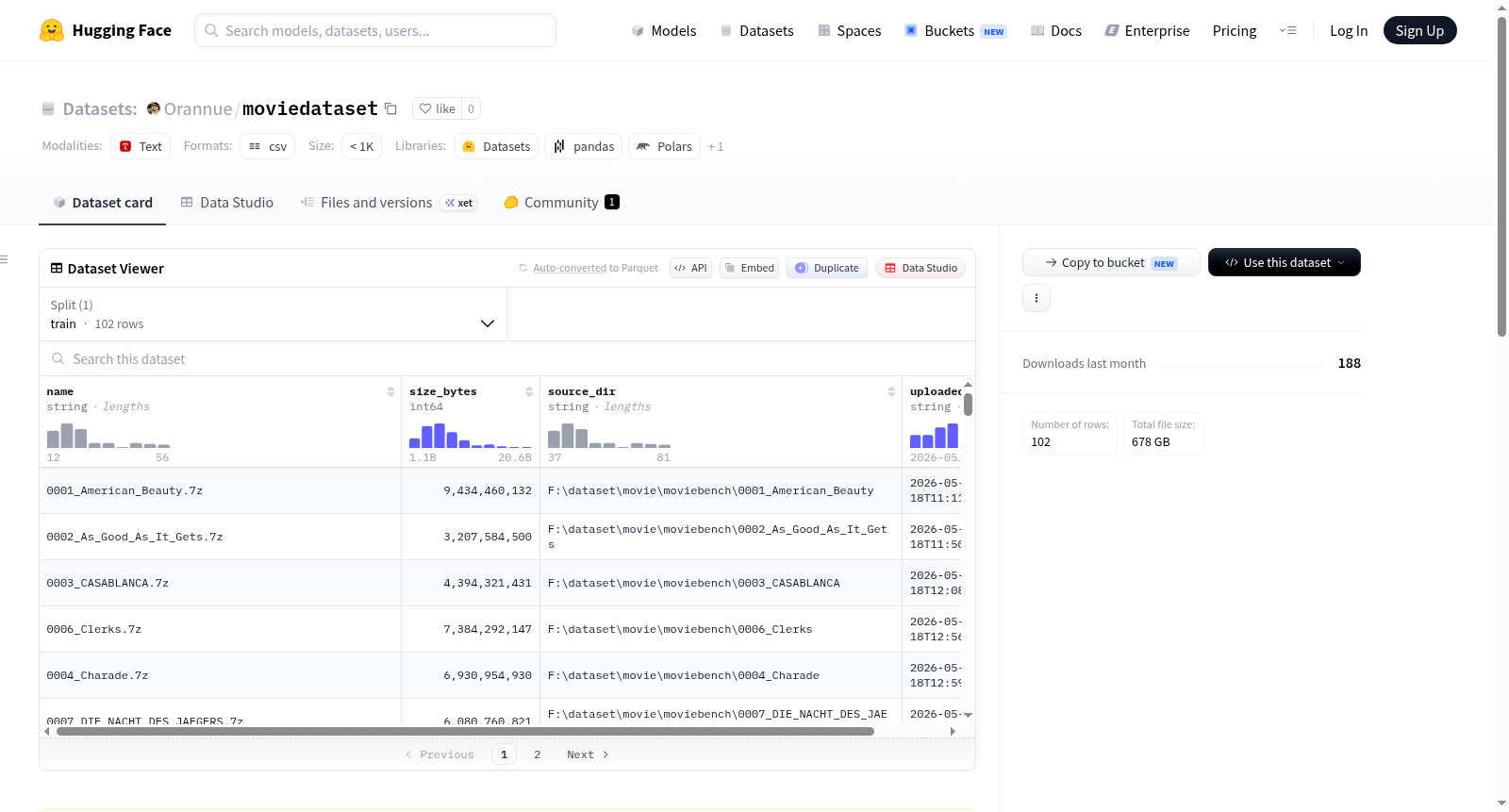
Task: Select the Text modality tag
Action: pos(141,146)
